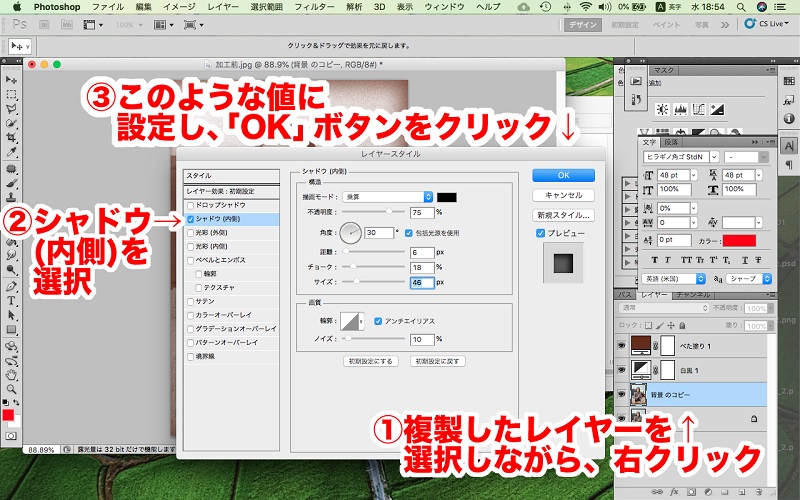This screenshot has height=500, width=800.
Task: Select the Rectangle shape tool
Action: click(x=11, y=330)
